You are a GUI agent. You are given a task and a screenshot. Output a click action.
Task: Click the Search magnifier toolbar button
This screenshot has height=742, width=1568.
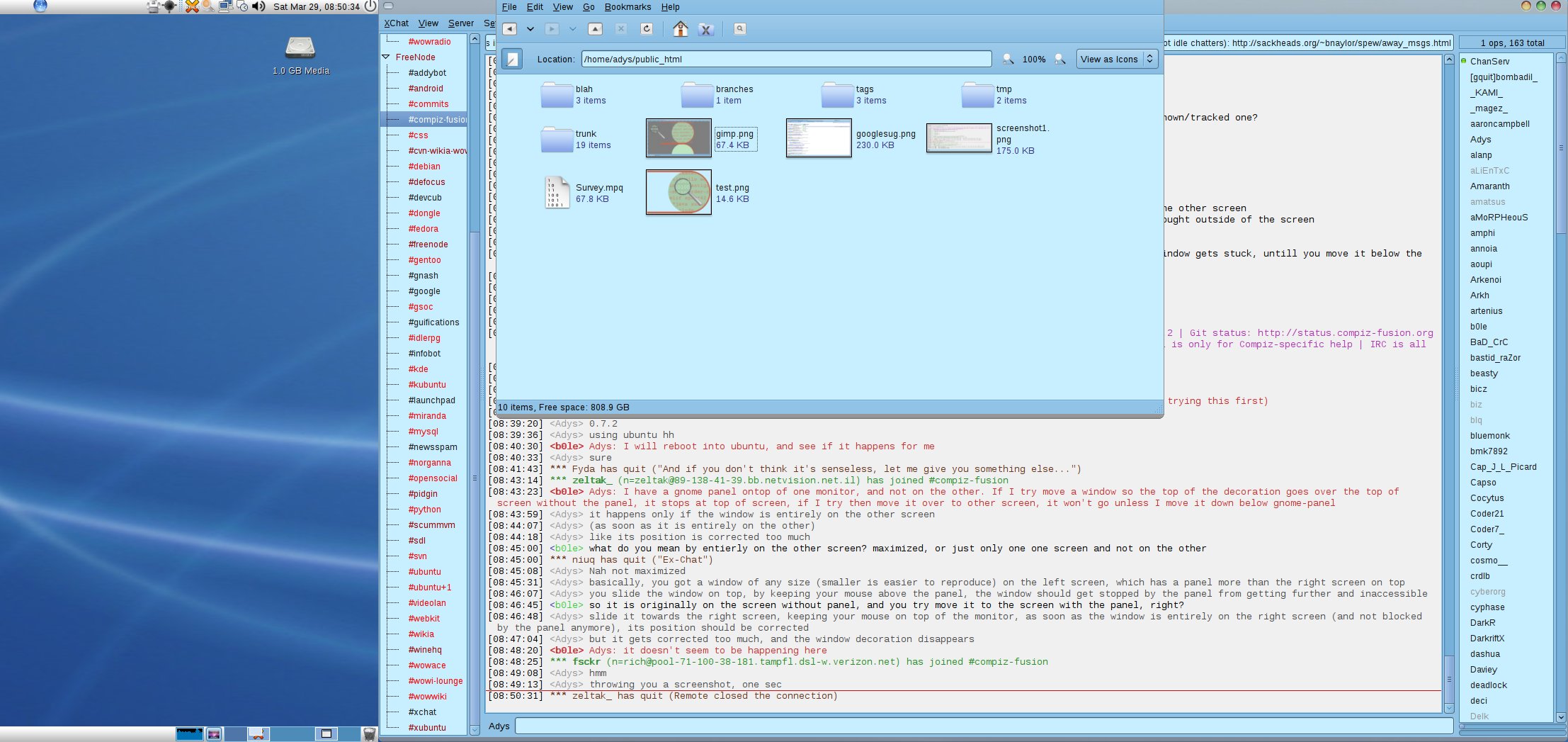pyautogui.click(x=739, y=29)
